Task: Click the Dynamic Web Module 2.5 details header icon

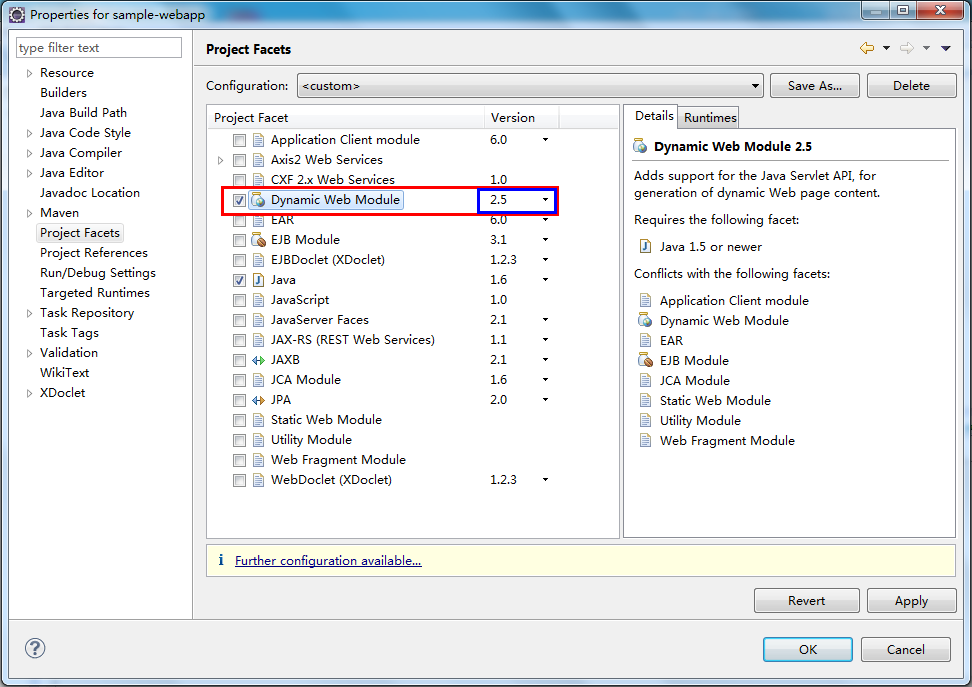Action: (x=640, y=146)
